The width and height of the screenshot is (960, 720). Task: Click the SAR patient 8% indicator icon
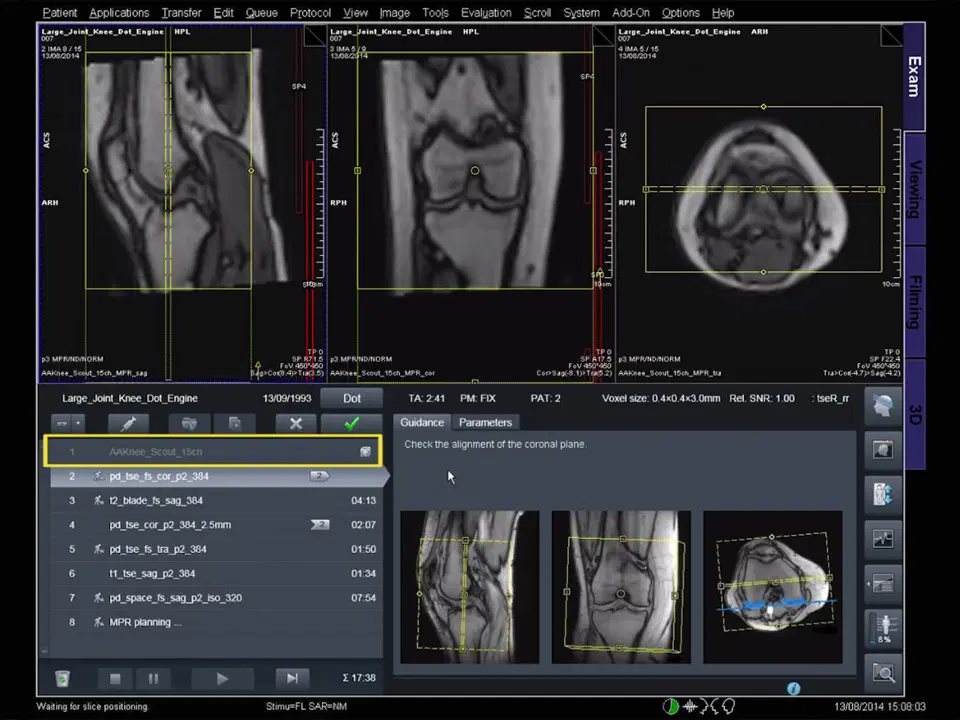pyautogui.click(x=883, y=629)
